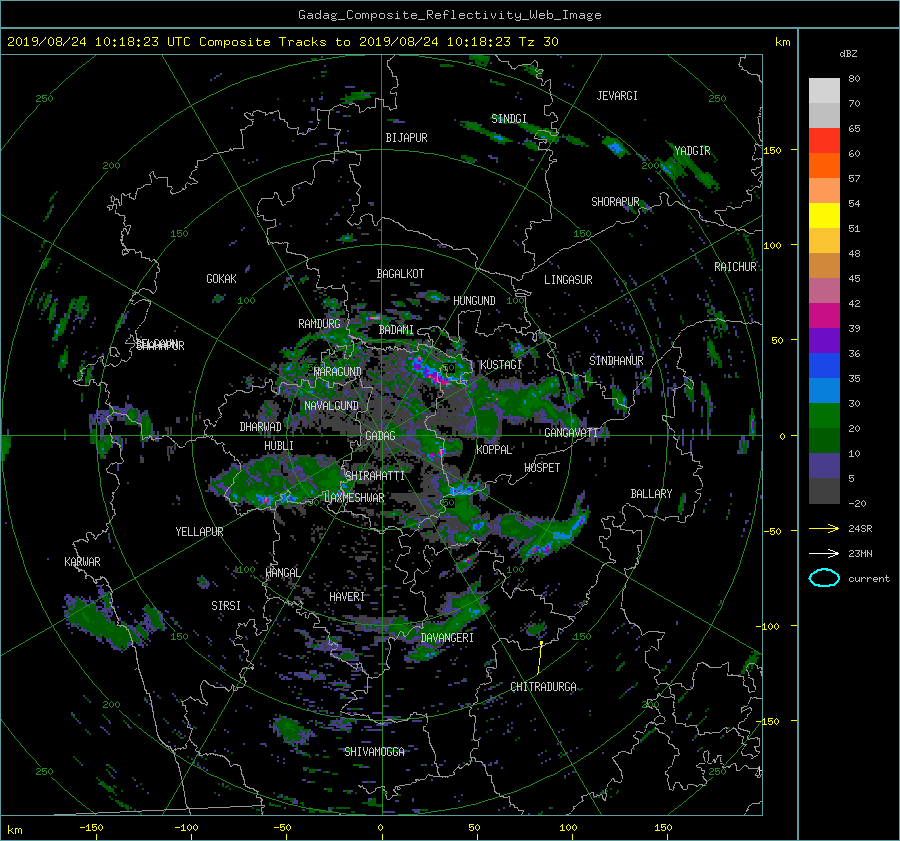
Task: Click the DHARWAD city label
Action: [x=261, y=427]
